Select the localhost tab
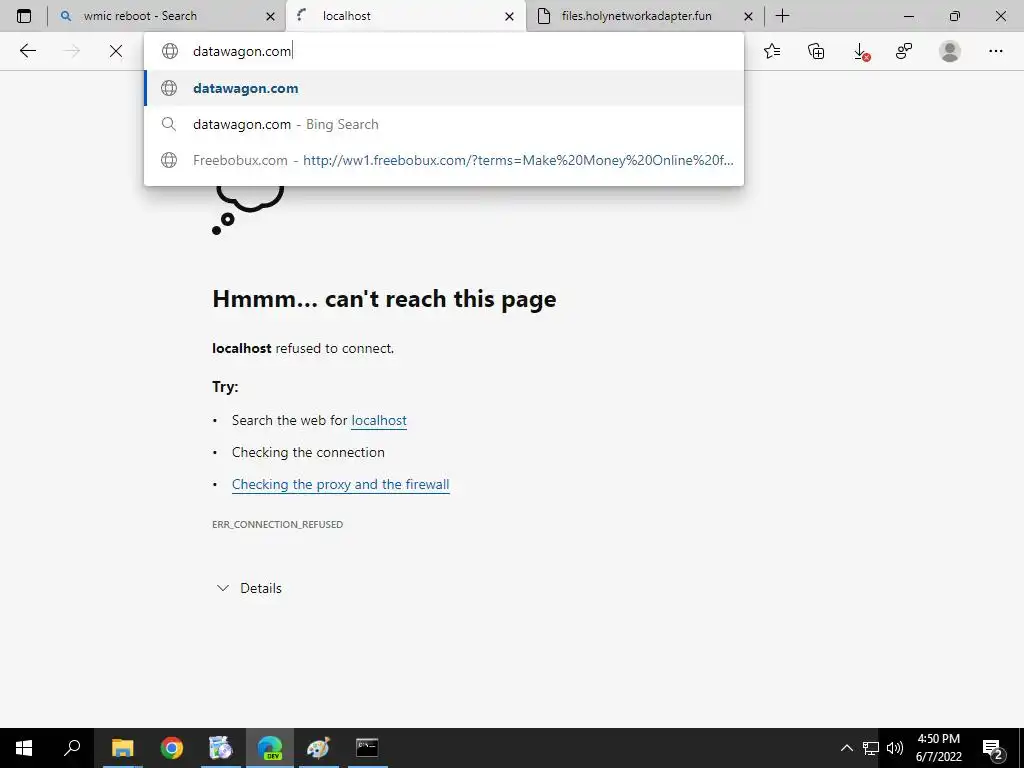Image resolution: width=1024 pixels, height=768 pixels. point(406,16)
